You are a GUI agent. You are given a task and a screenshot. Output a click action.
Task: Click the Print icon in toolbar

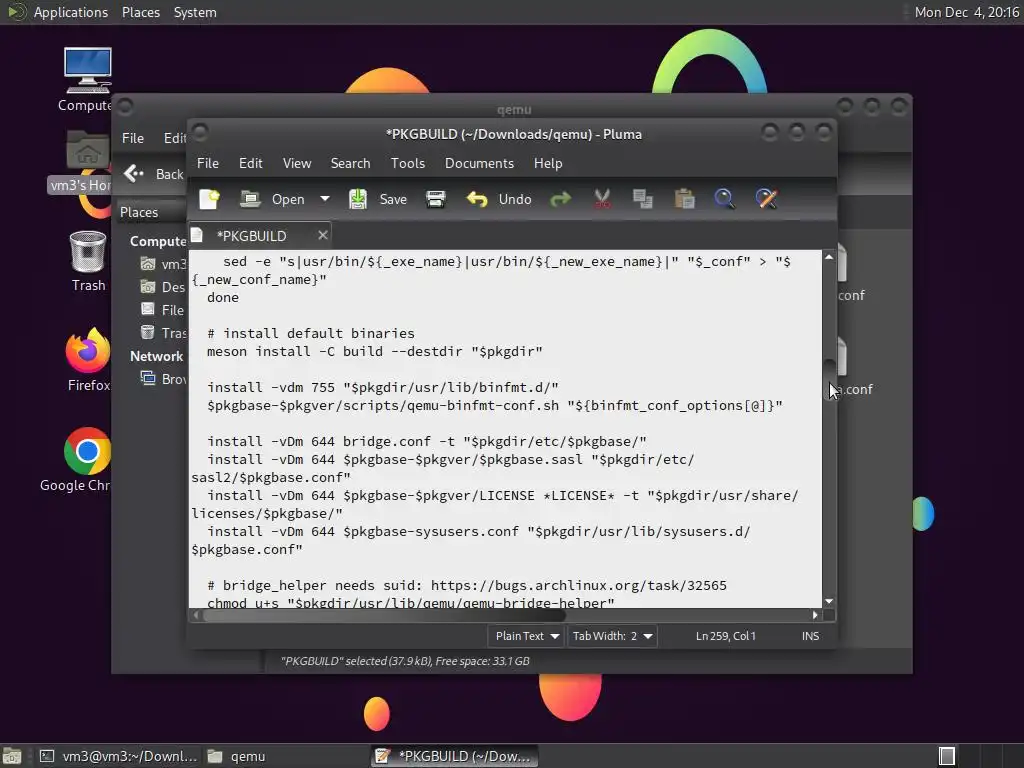(436, 199)
